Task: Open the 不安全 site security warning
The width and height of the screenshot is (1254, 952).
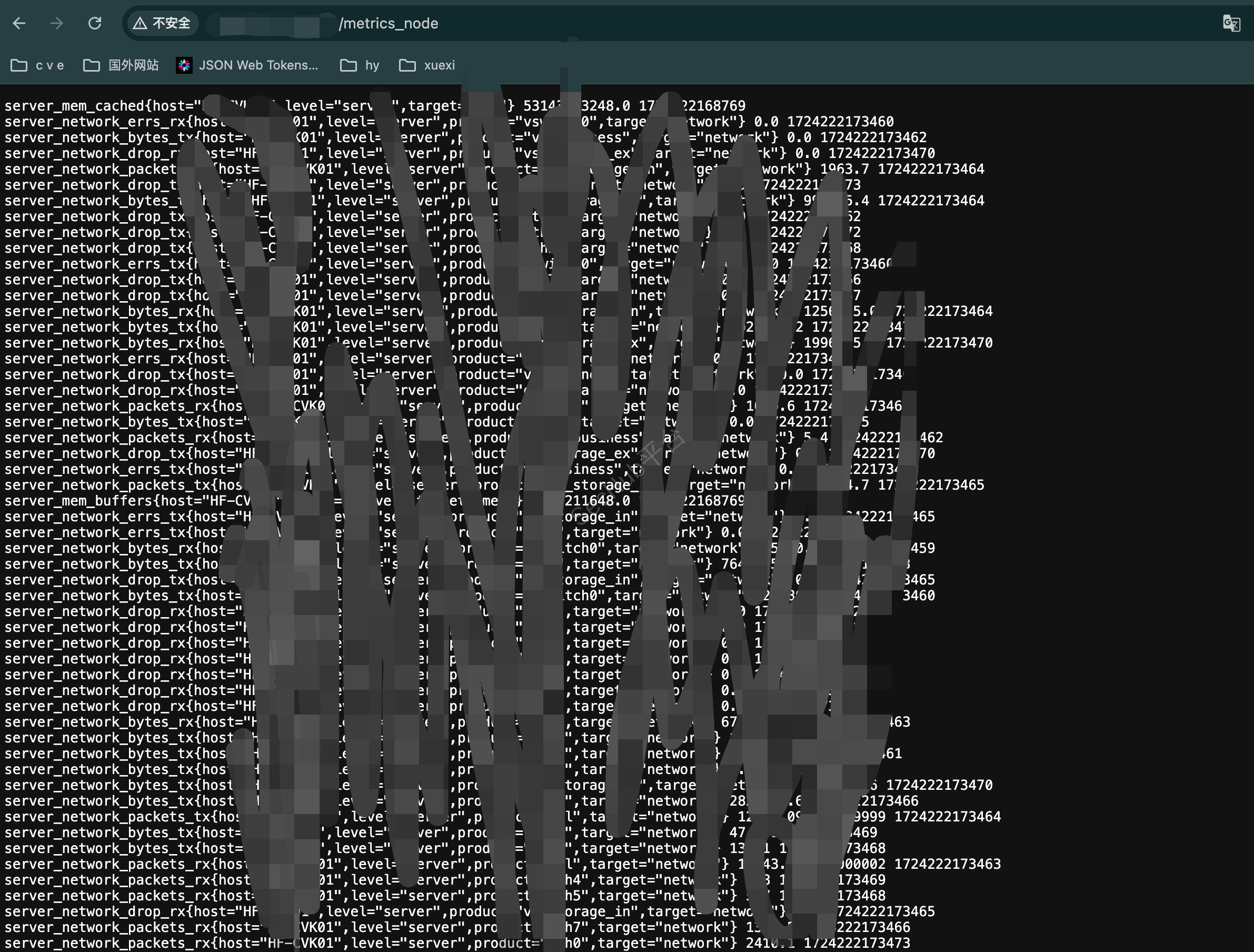Action: 162,23
